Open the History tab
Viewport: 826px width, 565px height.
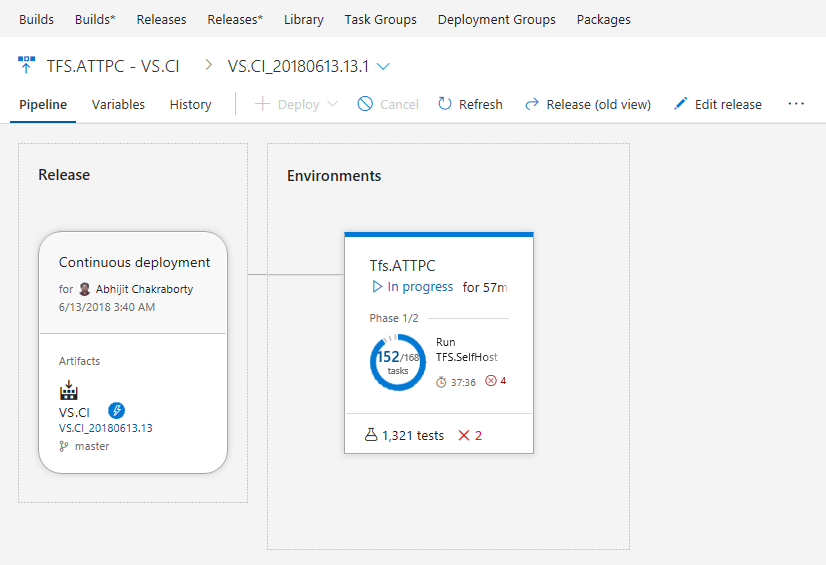point(190,104)
